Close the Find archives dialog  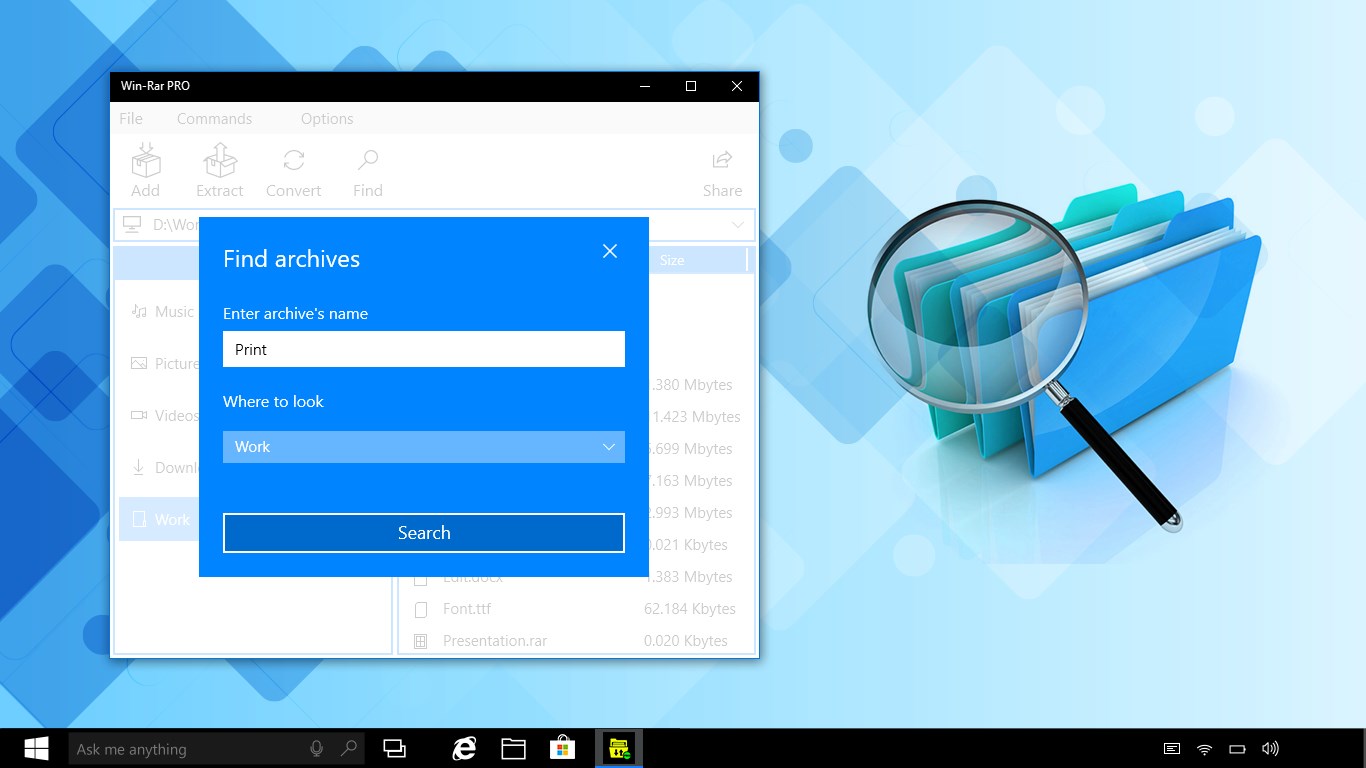tap(610, 251)
